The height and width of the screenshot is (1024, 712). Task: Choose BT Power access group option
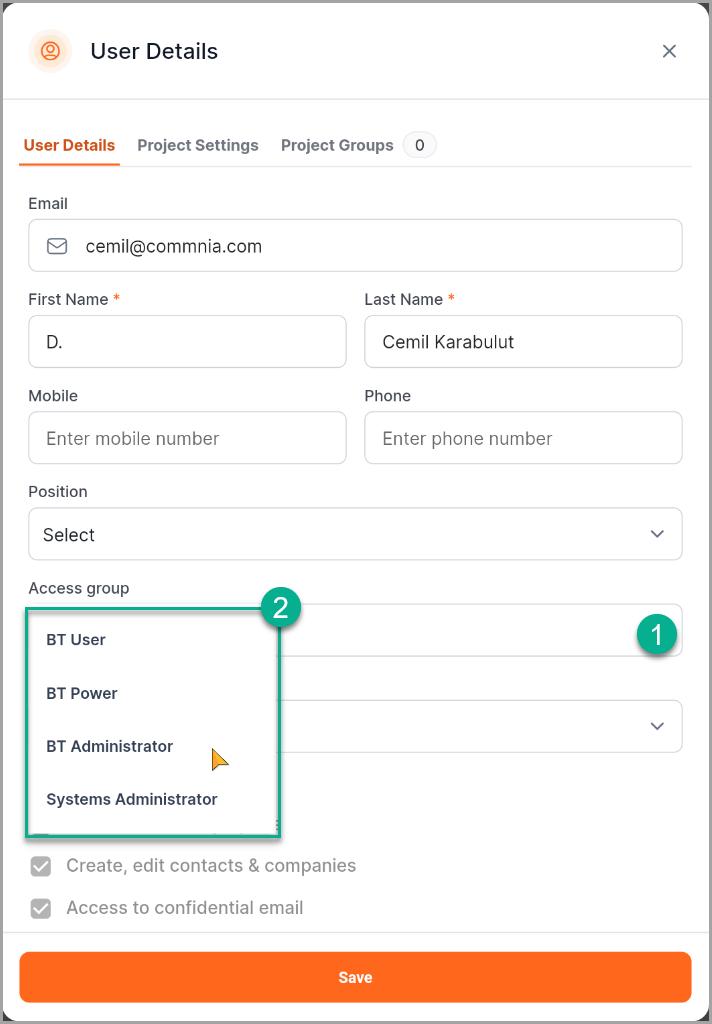[x=82, y=693]
